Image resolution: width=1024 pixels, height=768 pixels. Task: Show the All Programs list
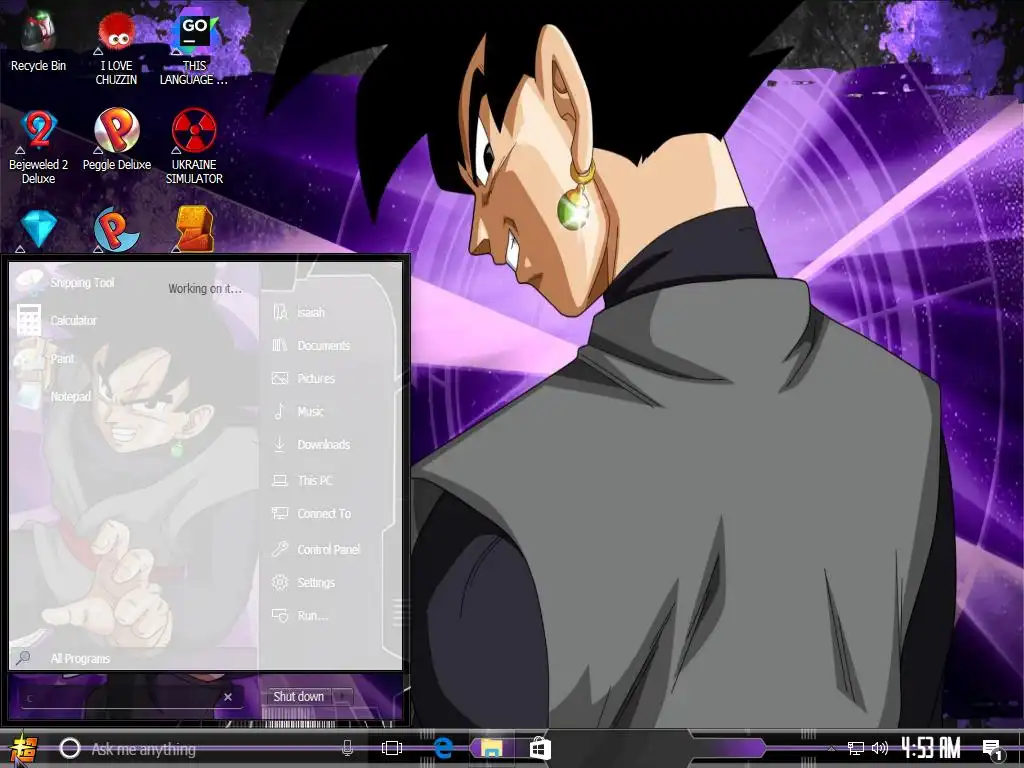pos(80,658)
